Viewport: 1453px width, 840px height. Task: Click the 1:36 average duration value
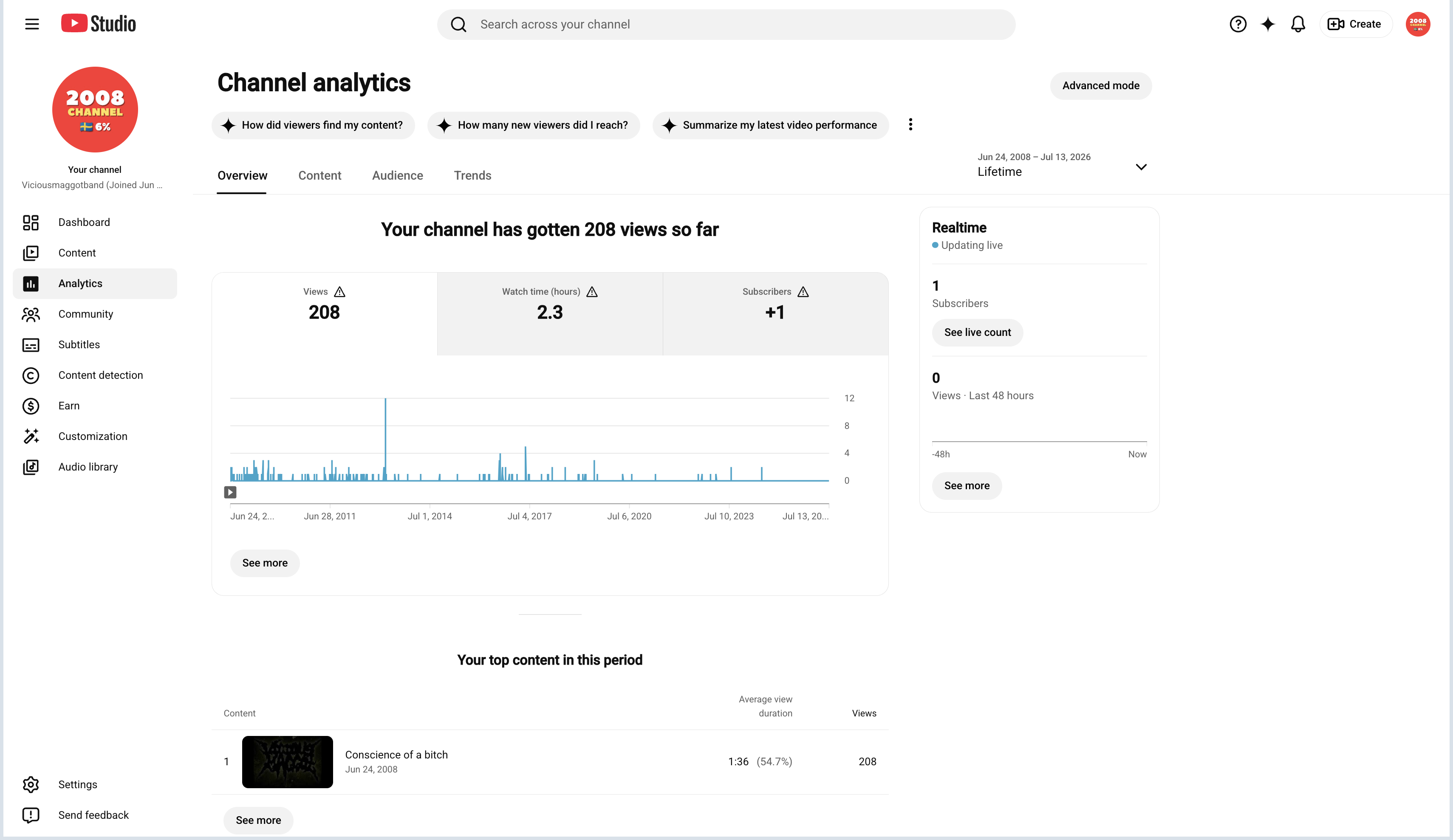click(738, 761)
